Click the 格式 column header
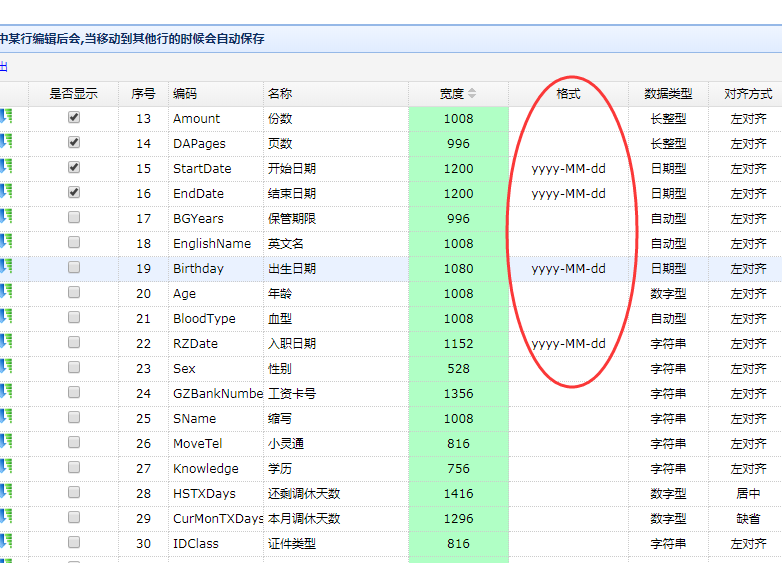Image resolution: width=782 pixels, height=563 pixels. pos(568,94)
